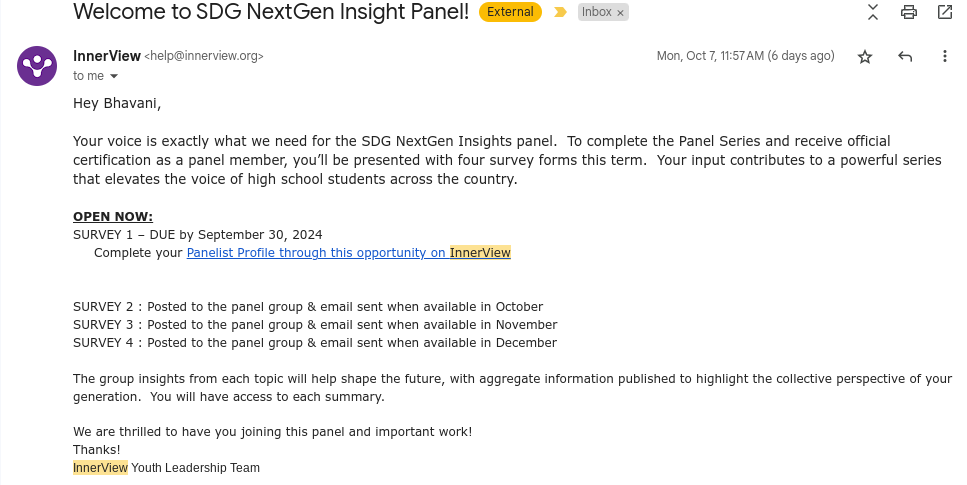
Task: Click the InnerView sender avatar
Action: click(x=37, y=66)
